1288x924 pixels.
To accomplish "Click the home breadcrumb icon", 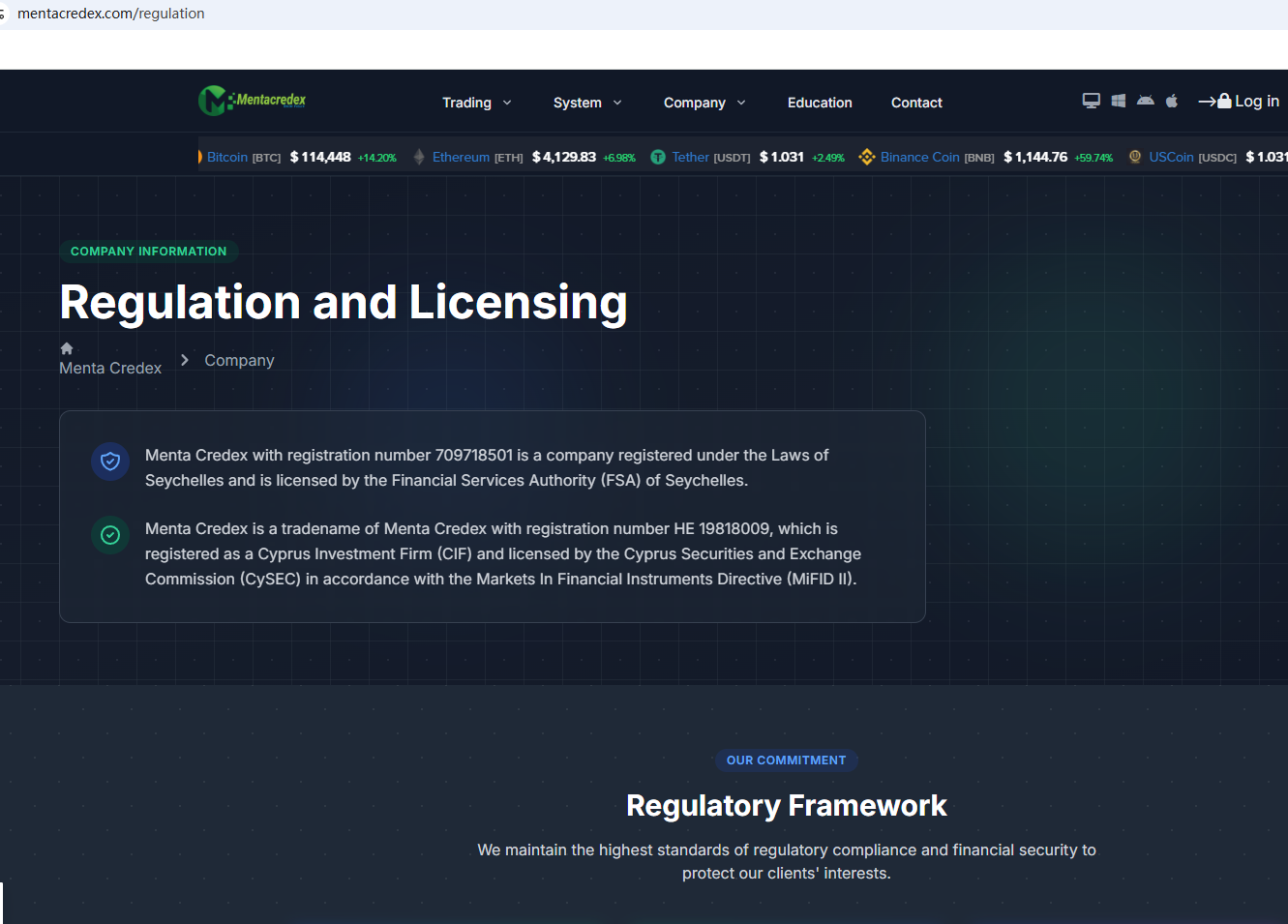I will pyautogui.click(x=67, y=348).
